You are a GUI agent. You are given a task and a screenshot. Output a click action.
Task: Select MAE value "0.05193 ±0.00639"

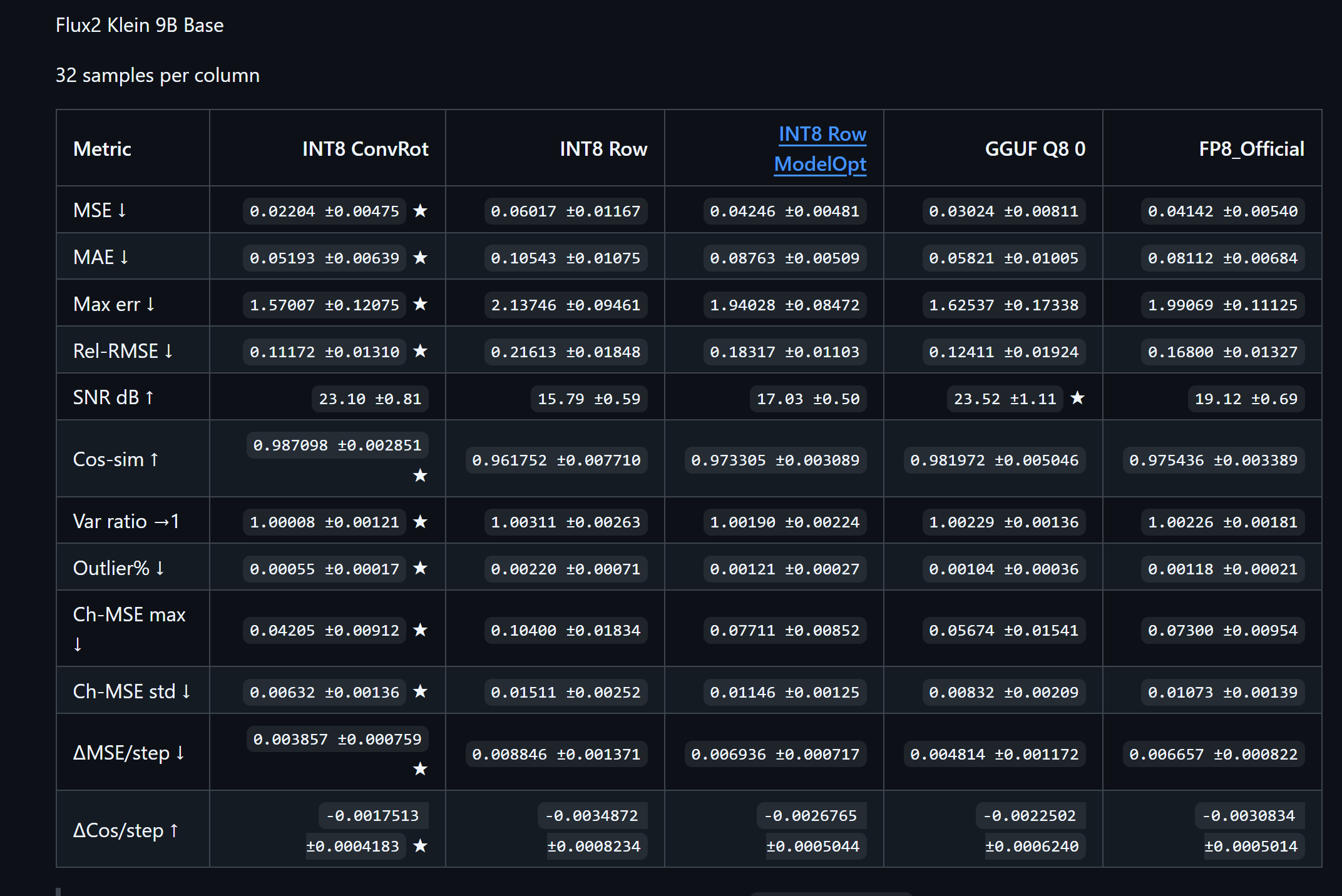tap(324, 258)
